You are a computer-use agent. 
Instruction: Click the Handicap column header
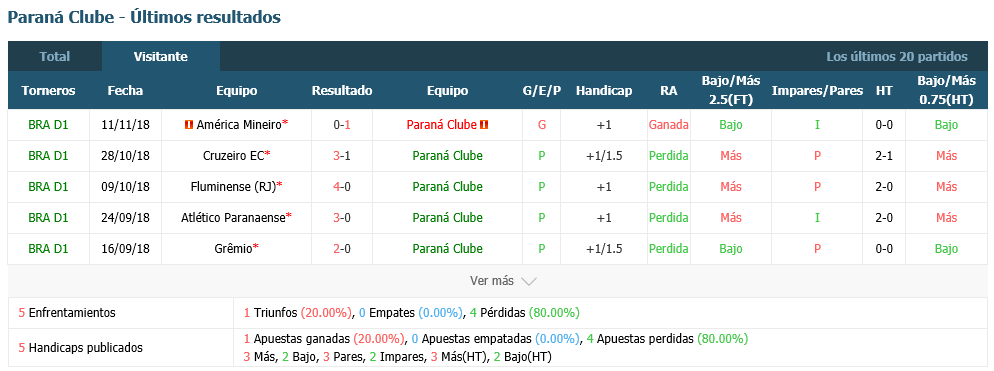point(604,91)
